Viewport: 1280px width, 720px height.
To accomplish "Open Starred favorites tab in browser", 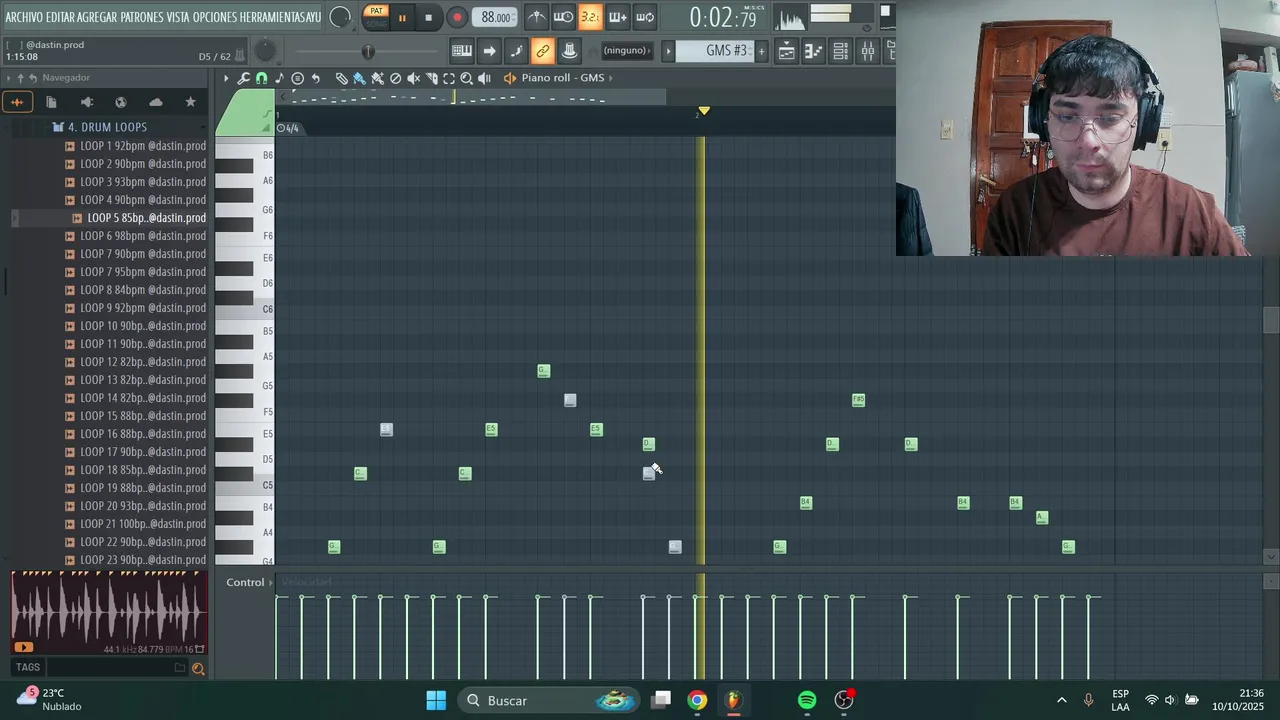I will pos(190,102).
